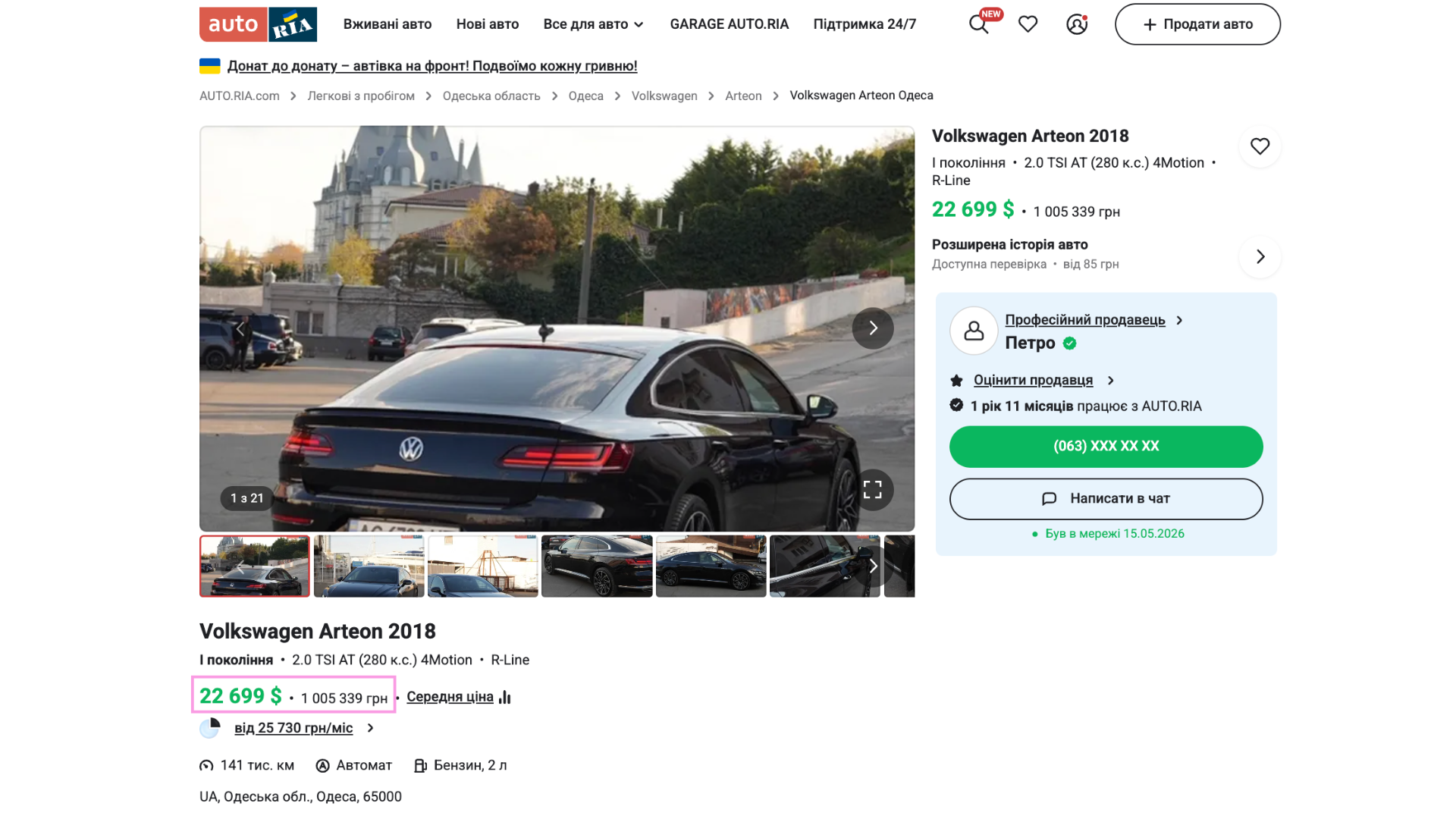Click Написати в чат button
Viewport: 1456px width, 819px height.
(x=1106, y=499)
